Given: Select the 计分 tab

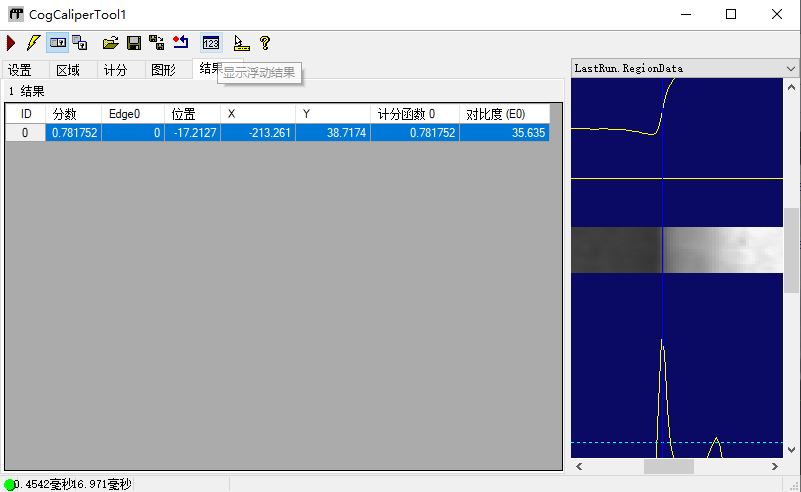Looking at the screenshot, I should point(116,70).
